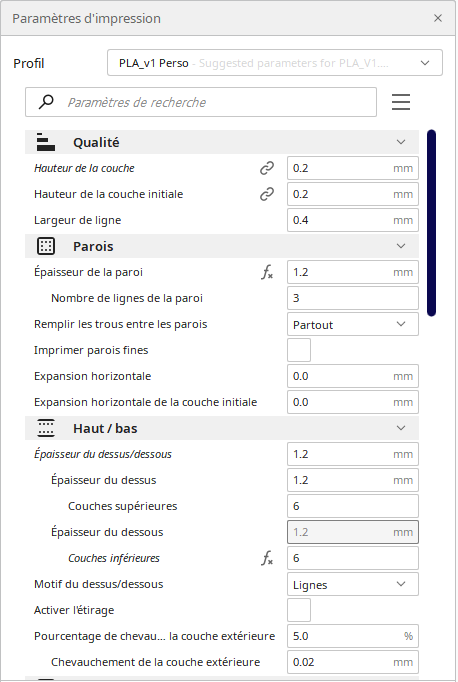Edit Épaisseur du dessus value field

[353, 480]
